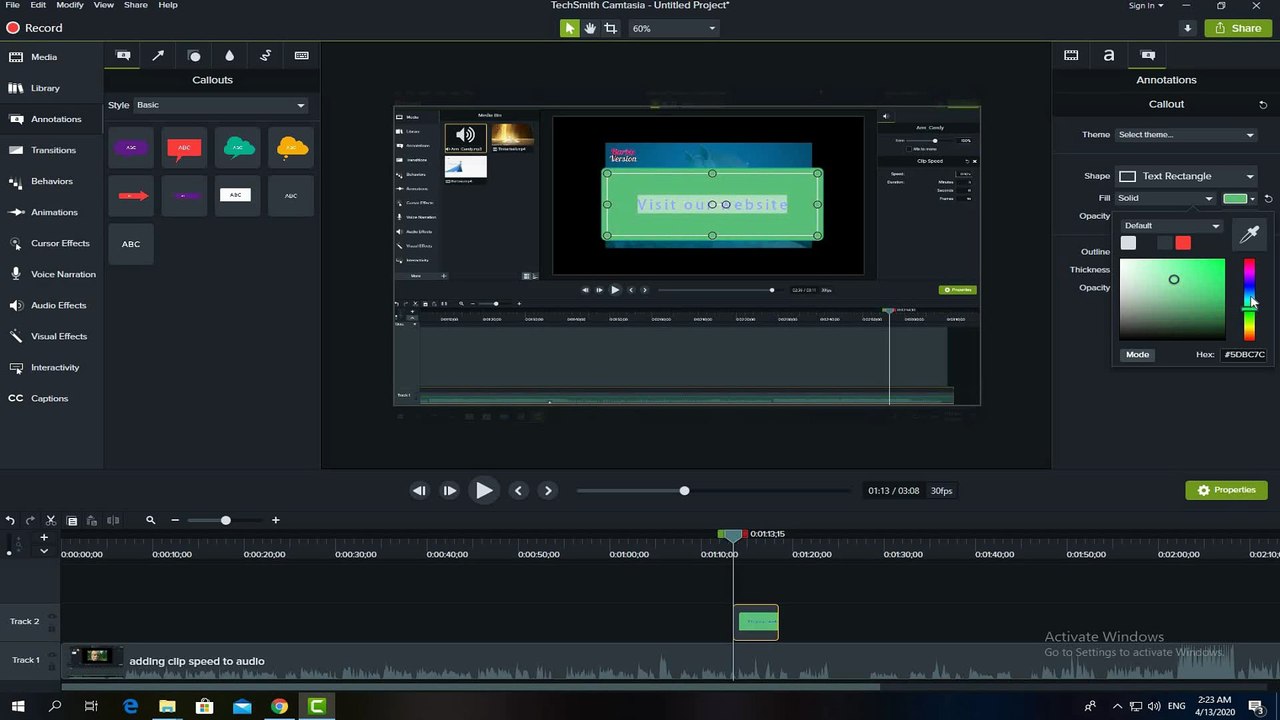Screen dimensions: 1280x720
Task: Expand the callout Style Basic dropdown
Action: click(221, 105)
